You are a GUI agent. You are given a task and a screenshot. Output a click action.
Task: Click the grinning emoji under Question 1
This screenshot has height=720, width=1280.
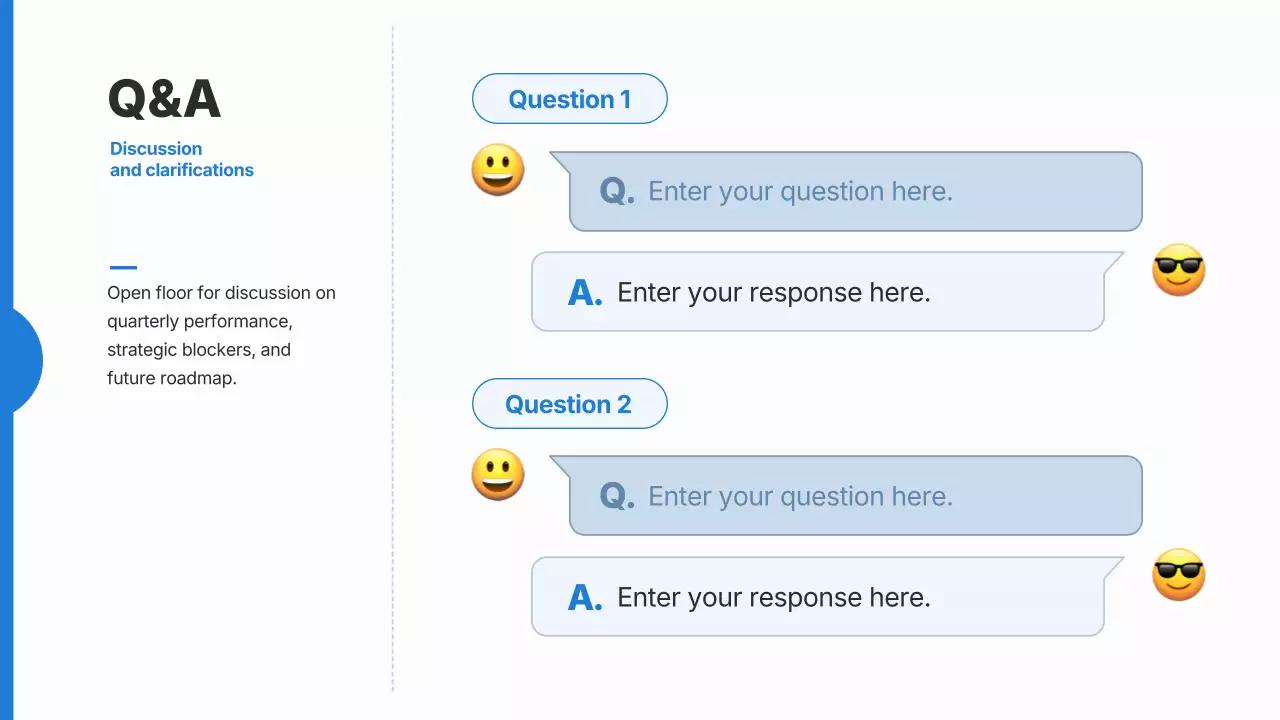coord(498,170)
